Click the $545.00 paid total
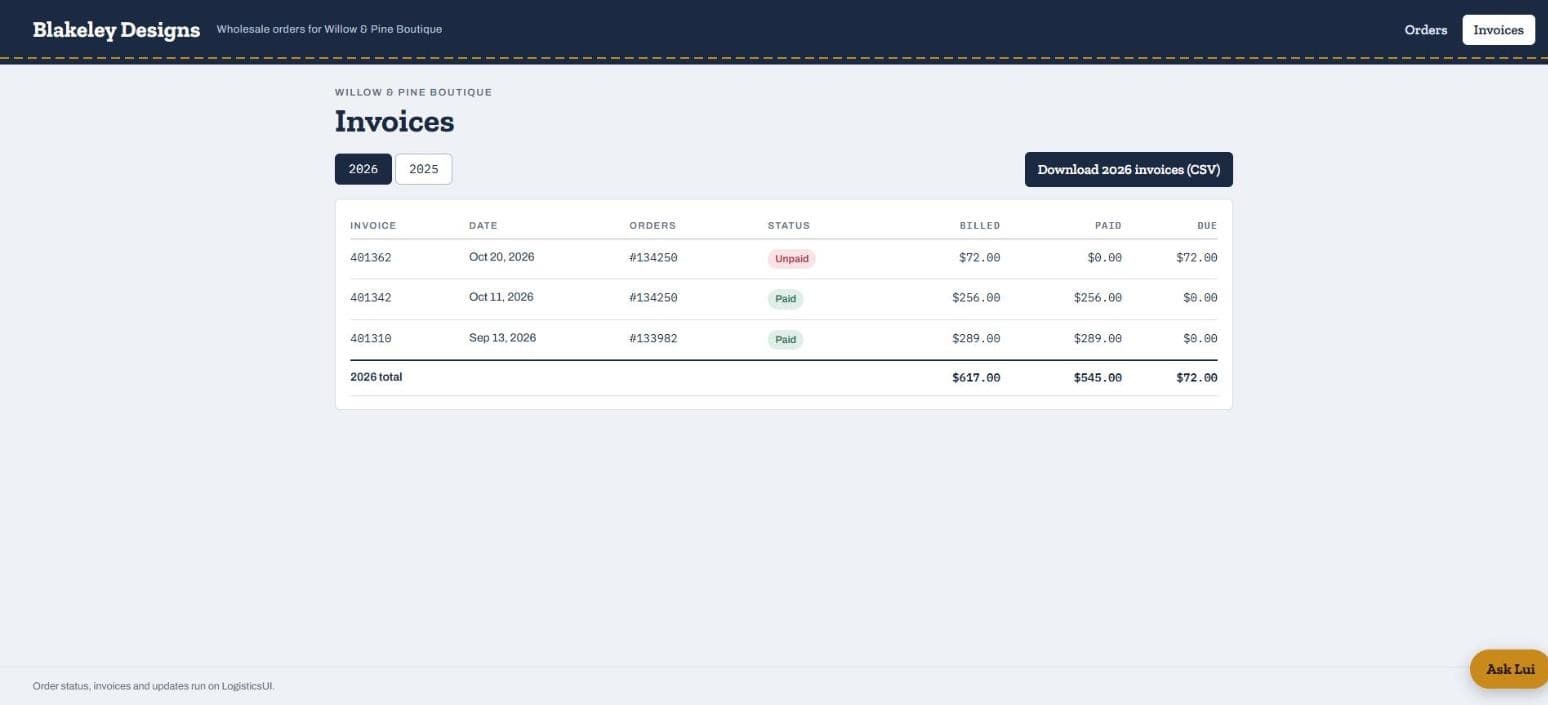The height and width of the screenshot is (705, 1548). [x=1098, y=378]
